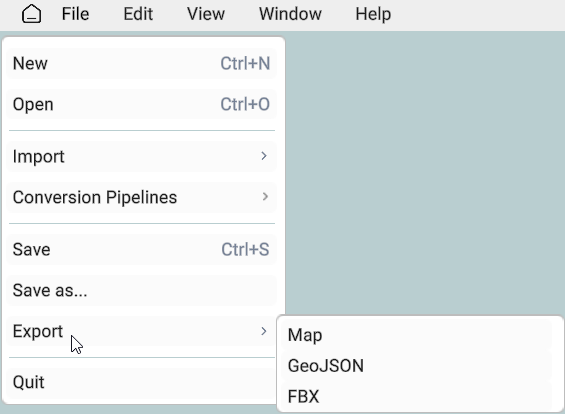The height and width of the screenshot is (414, 565).
Task: Choose New from the File menu
Action: [142, 63]
